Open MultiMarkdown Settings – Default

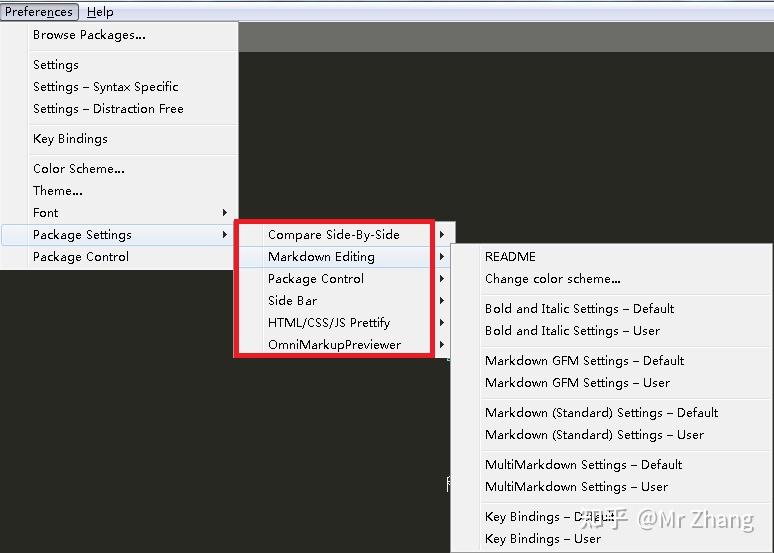(612, 465)
